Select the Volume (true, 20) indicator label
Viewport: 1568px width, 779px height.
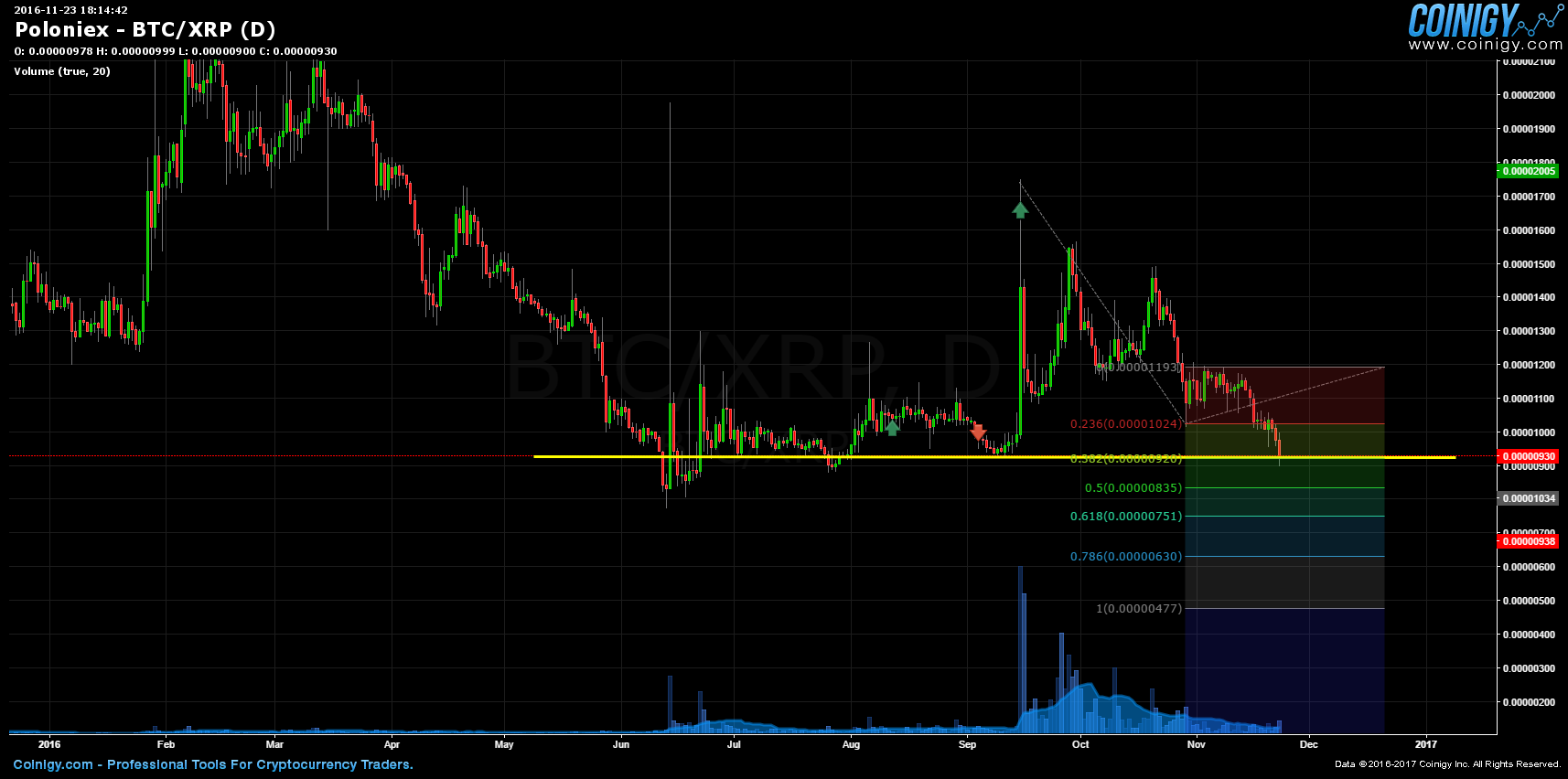point(62,71)
